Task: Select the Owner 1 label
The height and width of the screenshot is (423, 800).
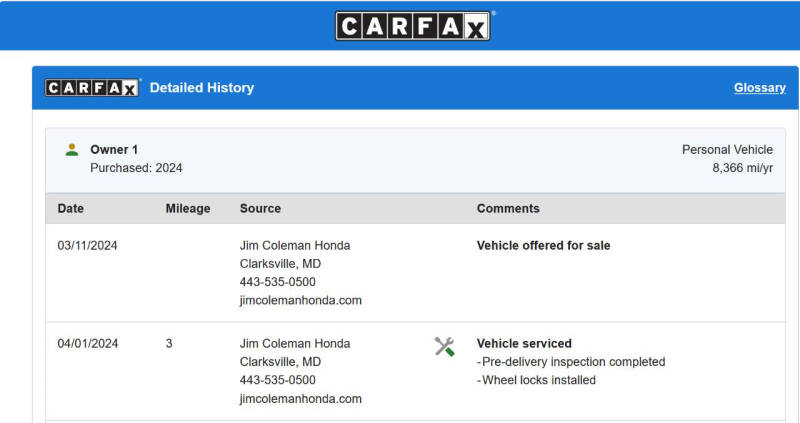Action: (114, 150)
